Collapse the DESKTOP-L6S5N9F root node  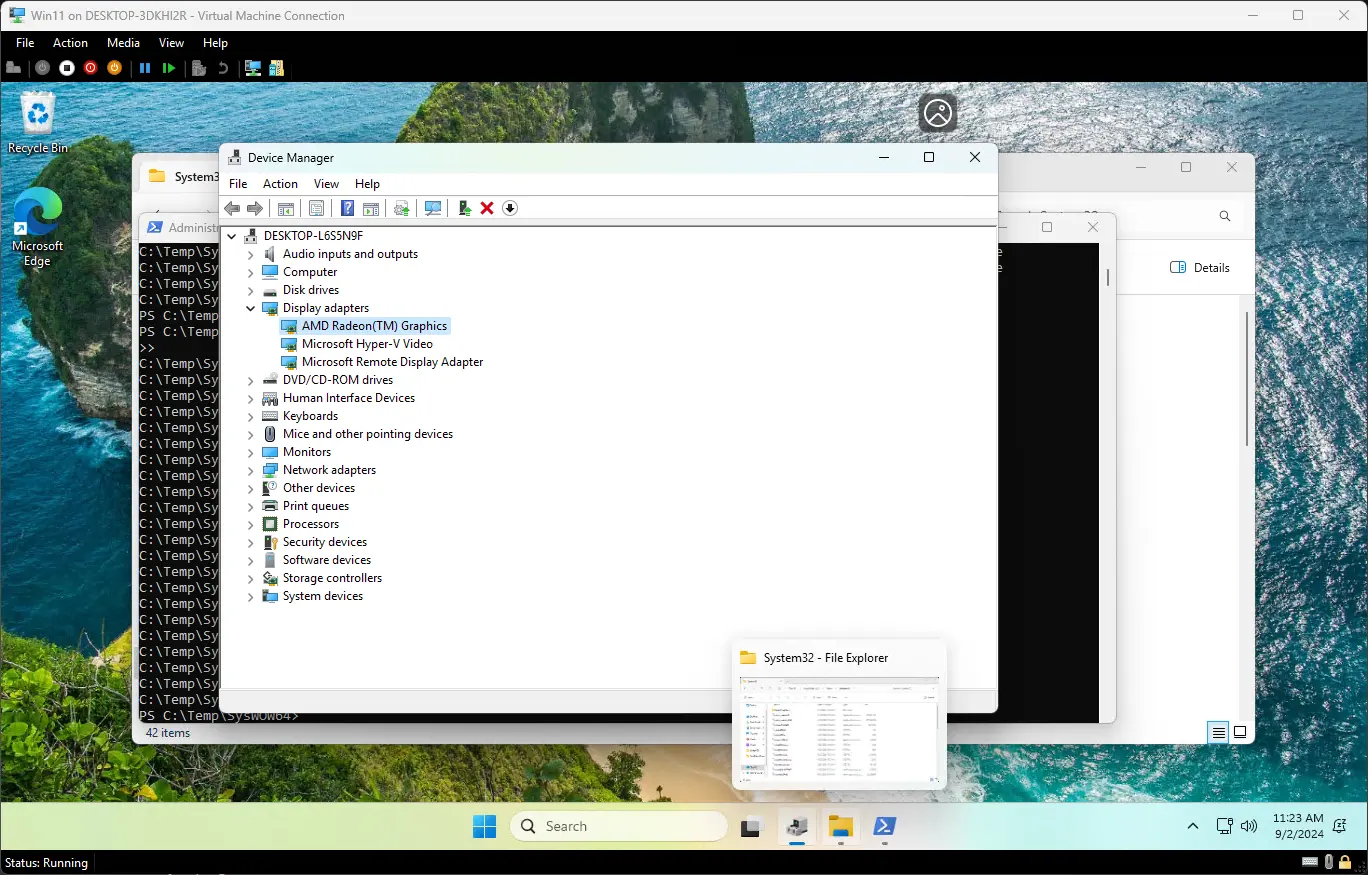232,236
